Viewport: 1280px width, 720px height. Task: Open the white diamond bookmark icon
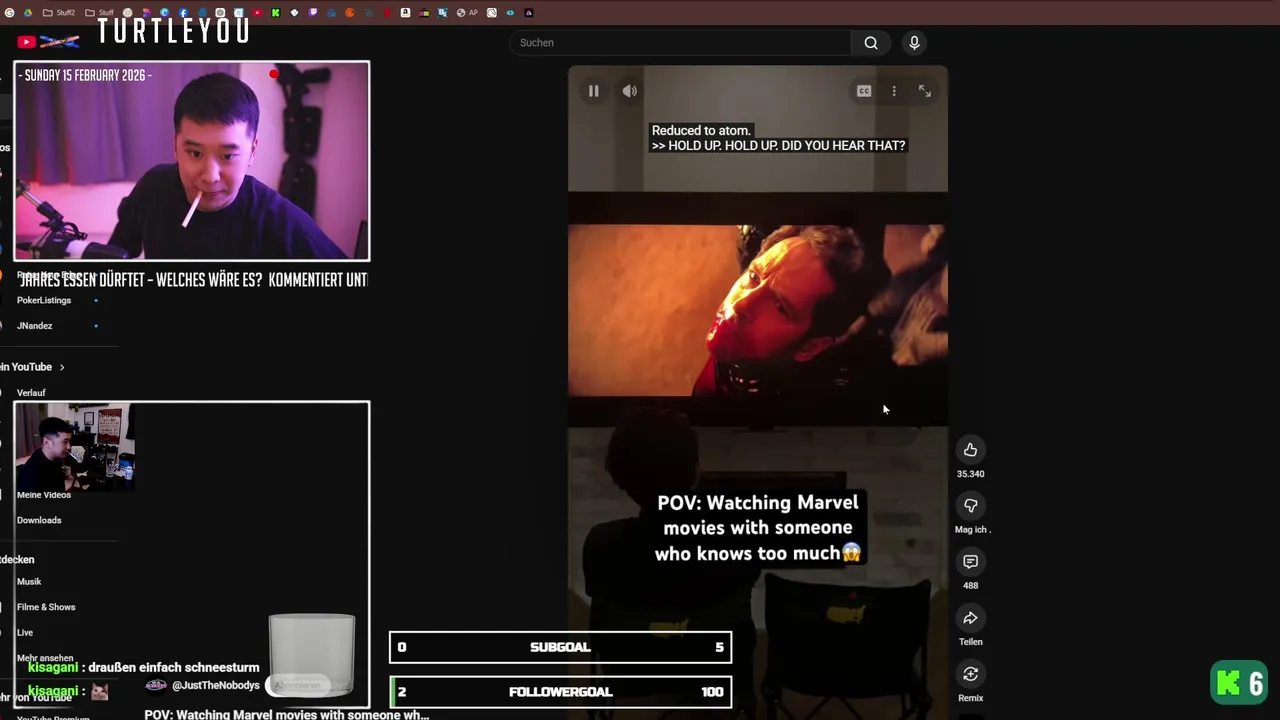click(294, 13)
